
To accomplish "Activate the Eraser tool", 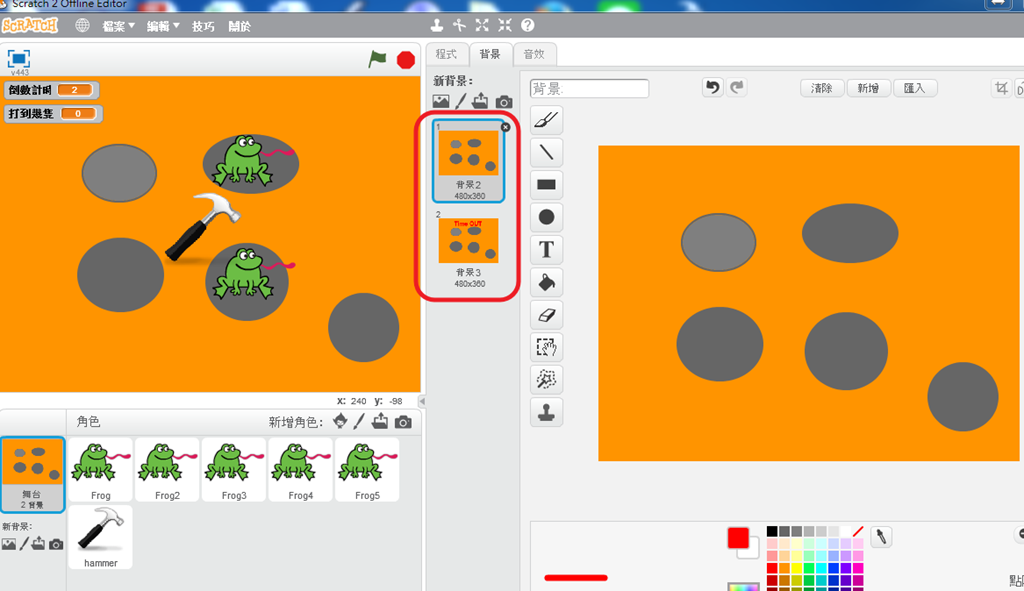I will tap(547, 315).
